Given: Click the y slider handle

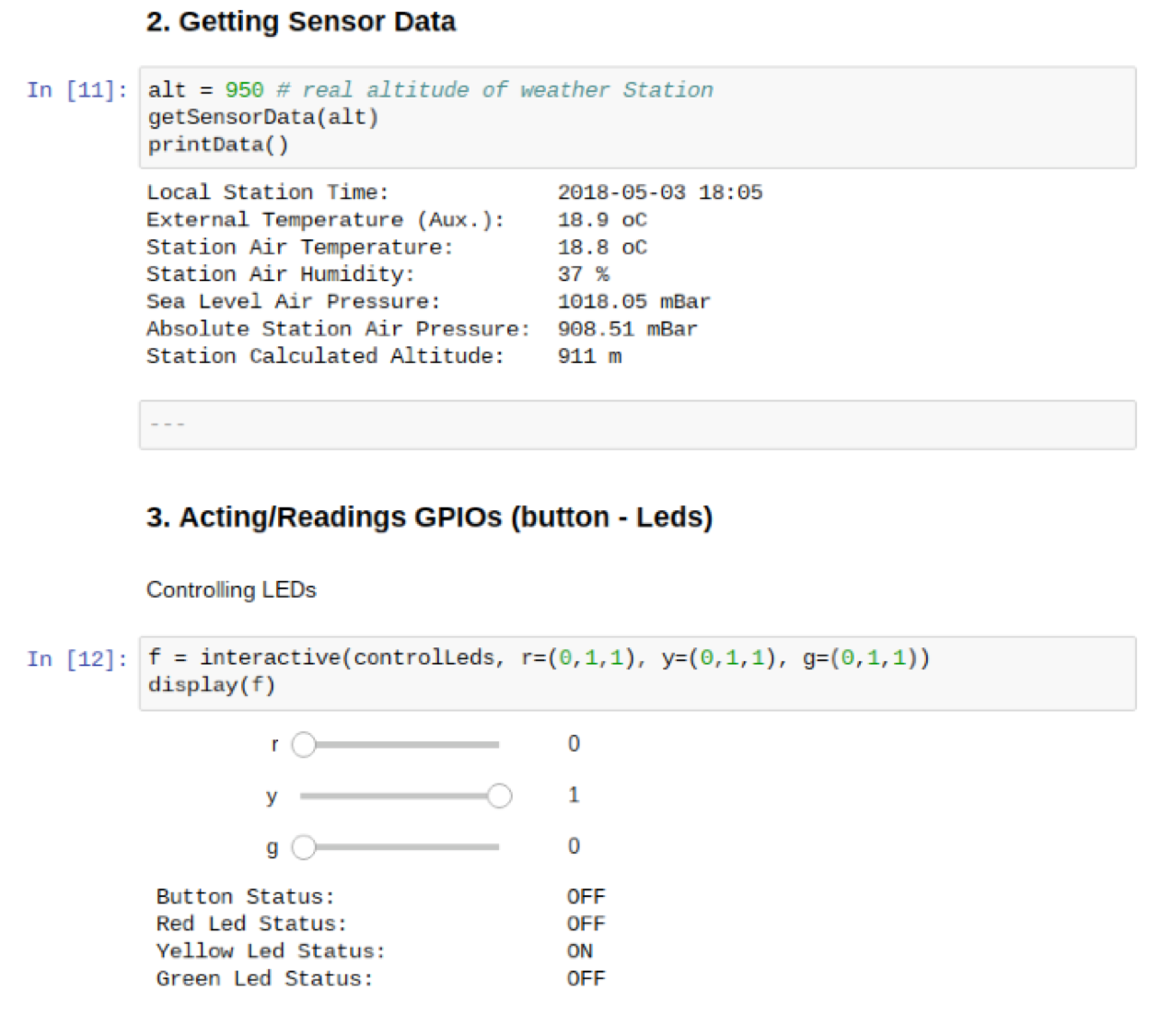Looking at the screenshot, I should (499, 796).
